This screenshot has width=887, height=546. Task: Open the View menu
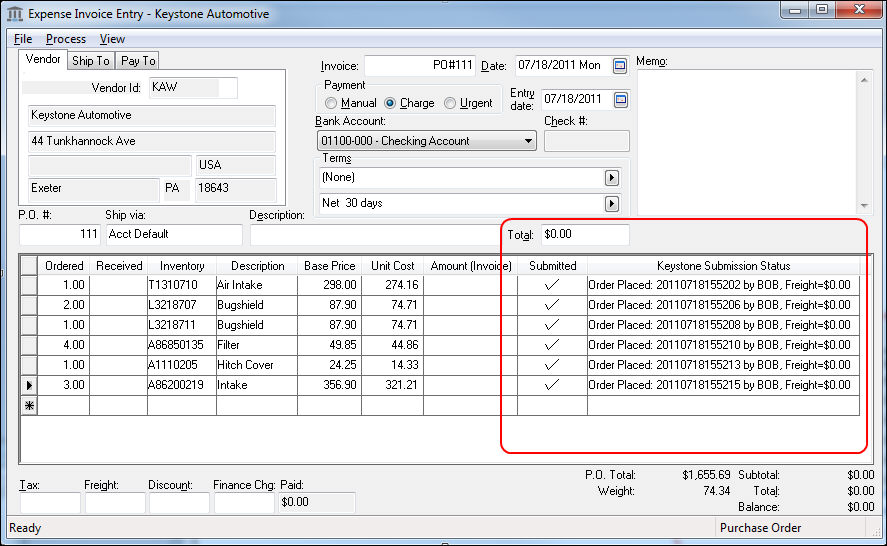click(x=112, y=39)
